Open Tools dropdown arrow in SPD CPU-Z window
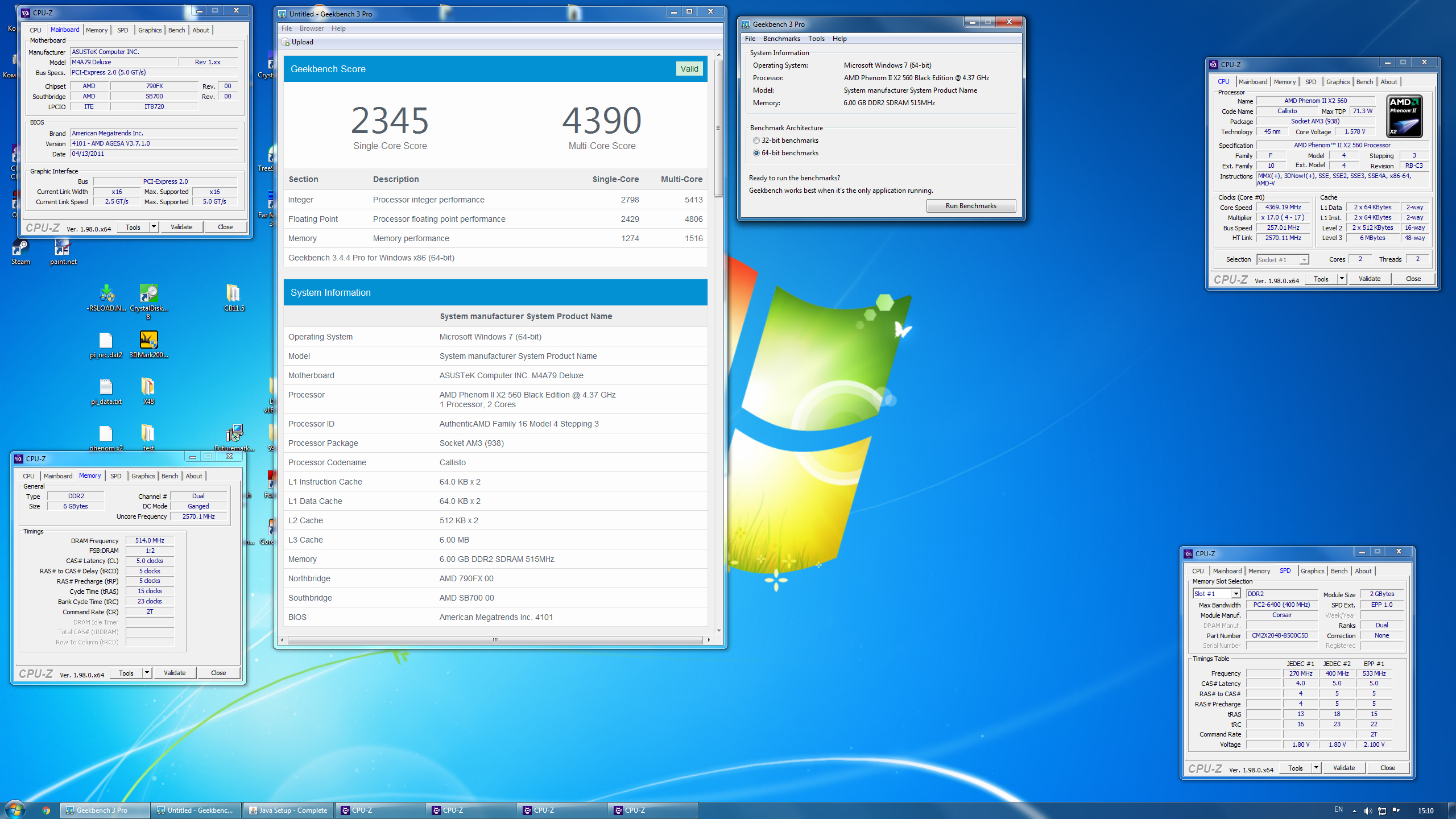The image size is (1456, 819). 1316,768
